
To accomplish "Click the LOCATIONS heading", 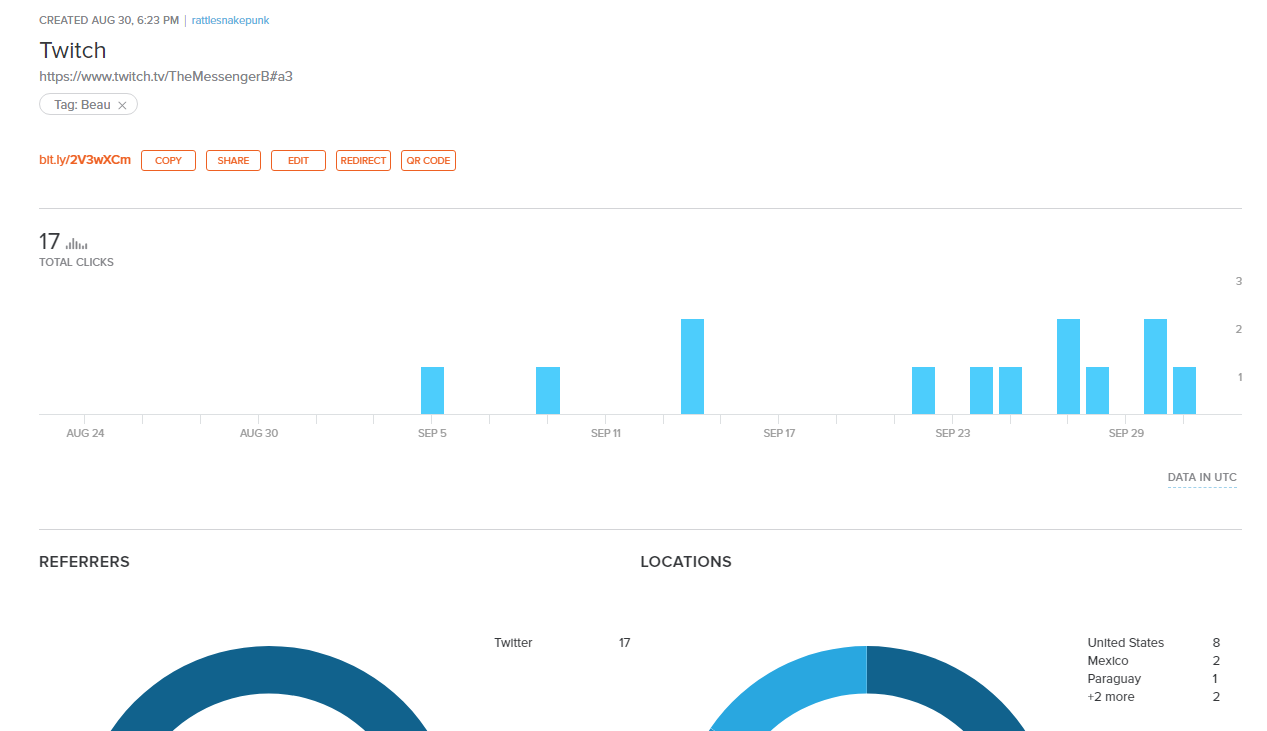I will click(x=686, y=562).
